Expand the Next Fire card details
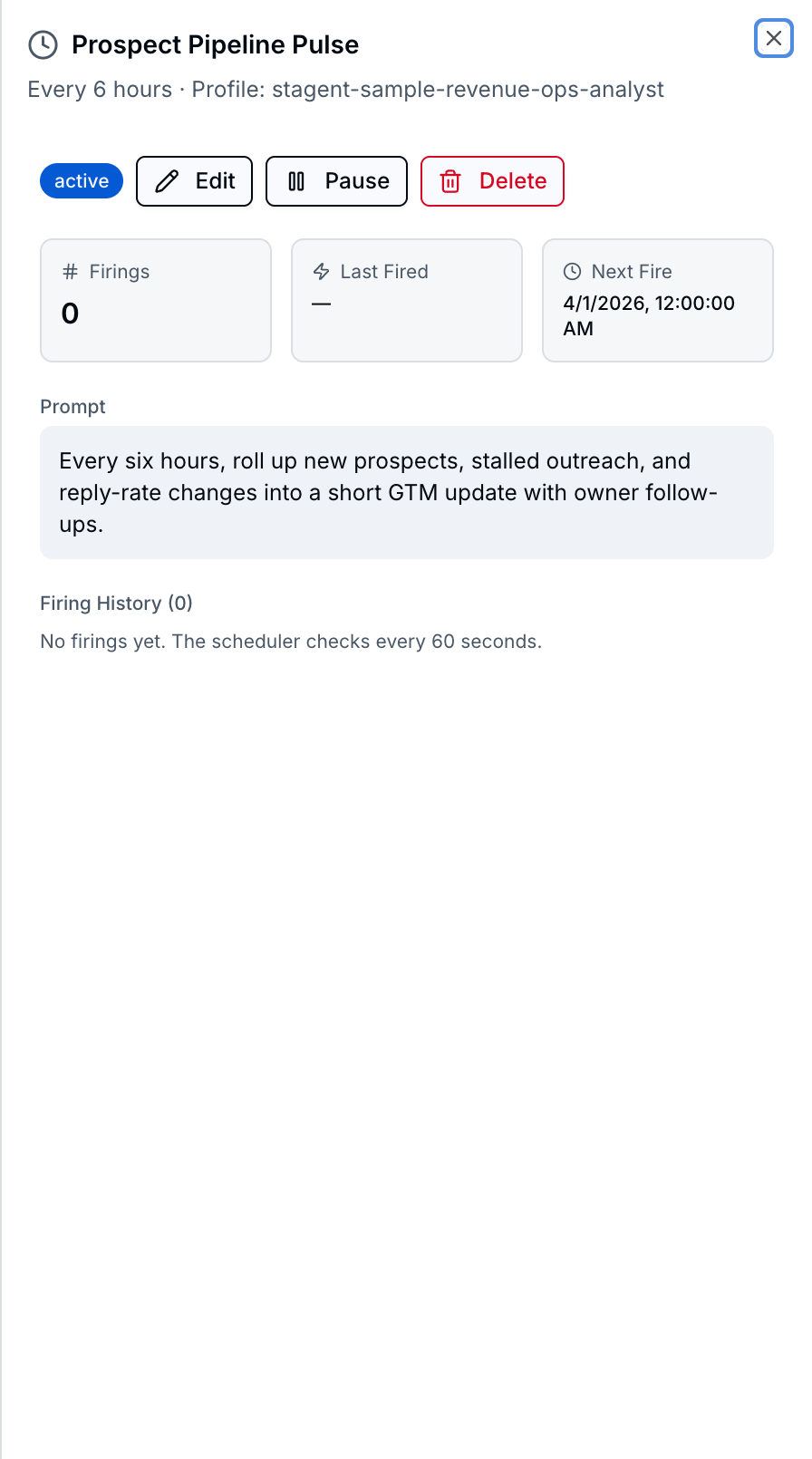The image size is (812, 1459). click(657, 300)
